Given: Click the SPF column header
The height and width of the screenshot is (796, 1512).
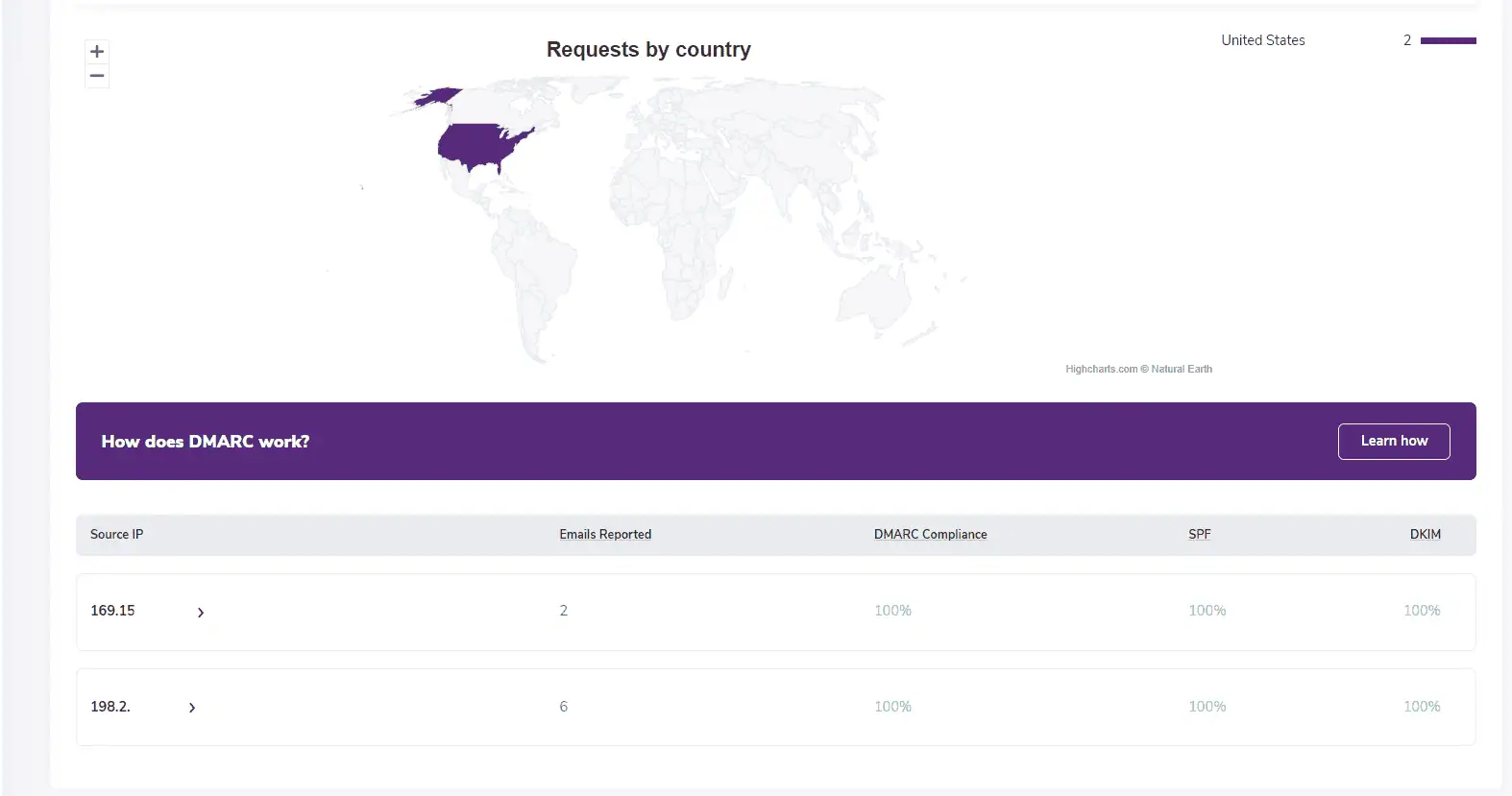Looking at the screenshot, I should [x=1199, y=535].
